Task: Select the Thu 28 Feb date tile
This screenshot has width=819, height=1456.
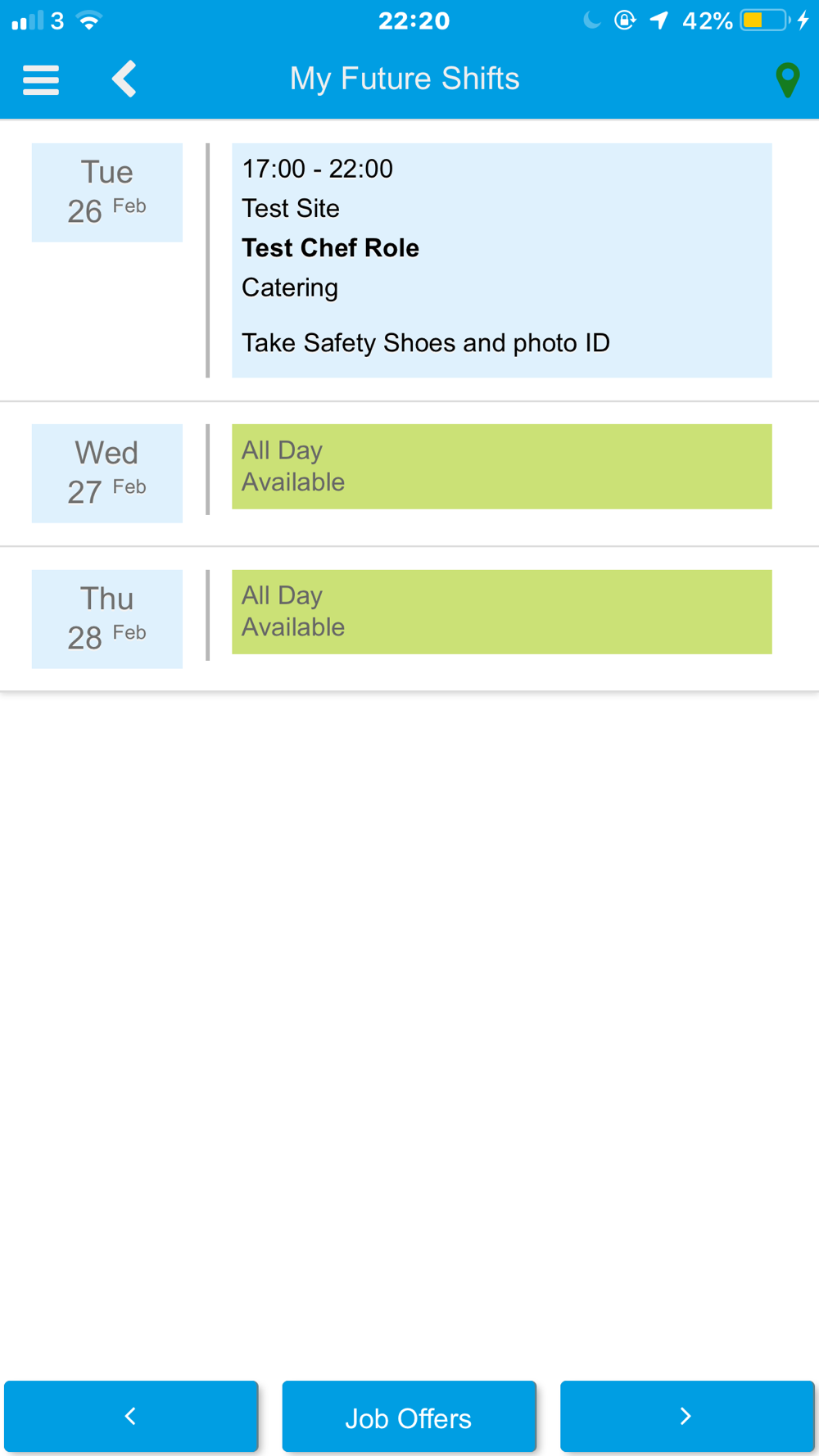Action: coord(107,619)
